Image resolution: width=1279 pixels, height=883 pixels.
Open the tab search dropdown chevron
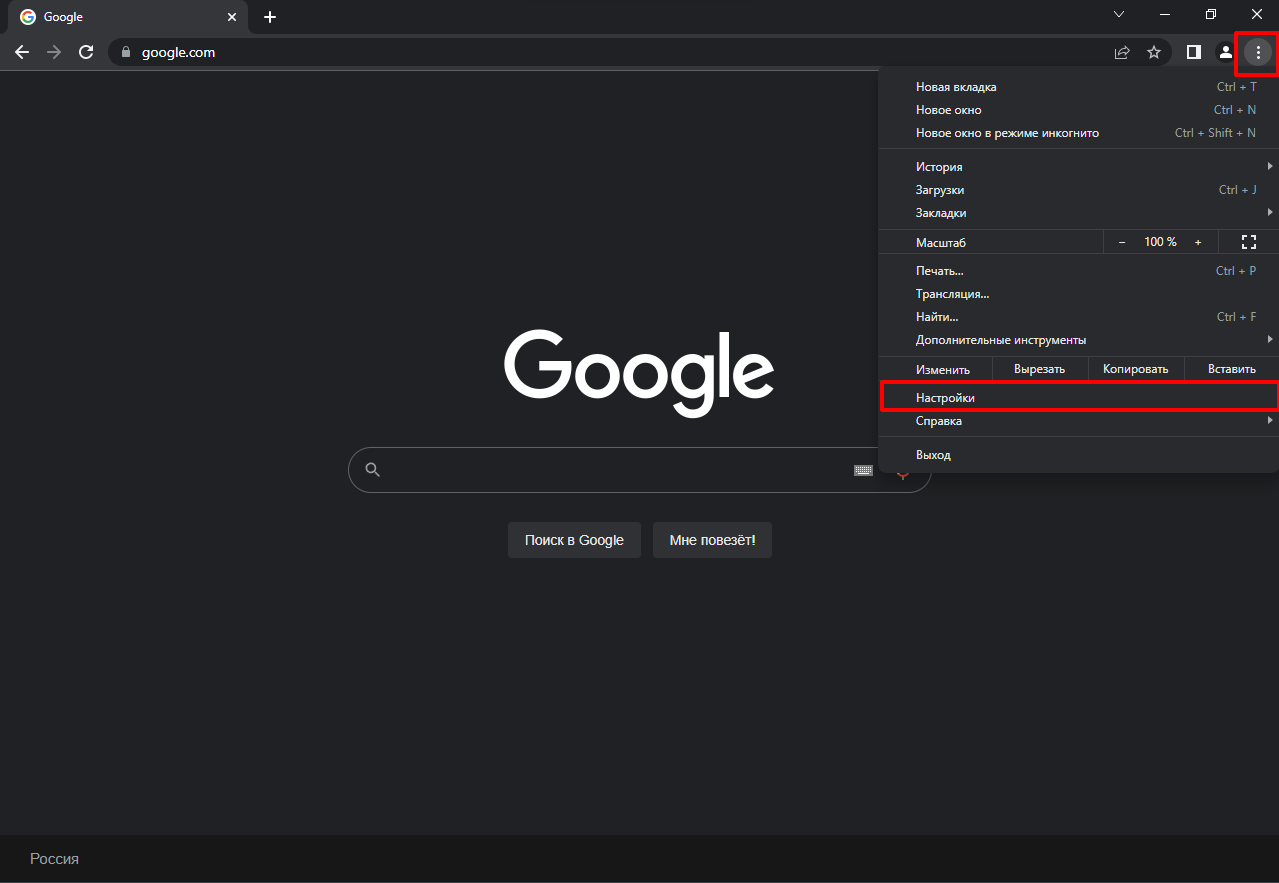coord(1119,15)
